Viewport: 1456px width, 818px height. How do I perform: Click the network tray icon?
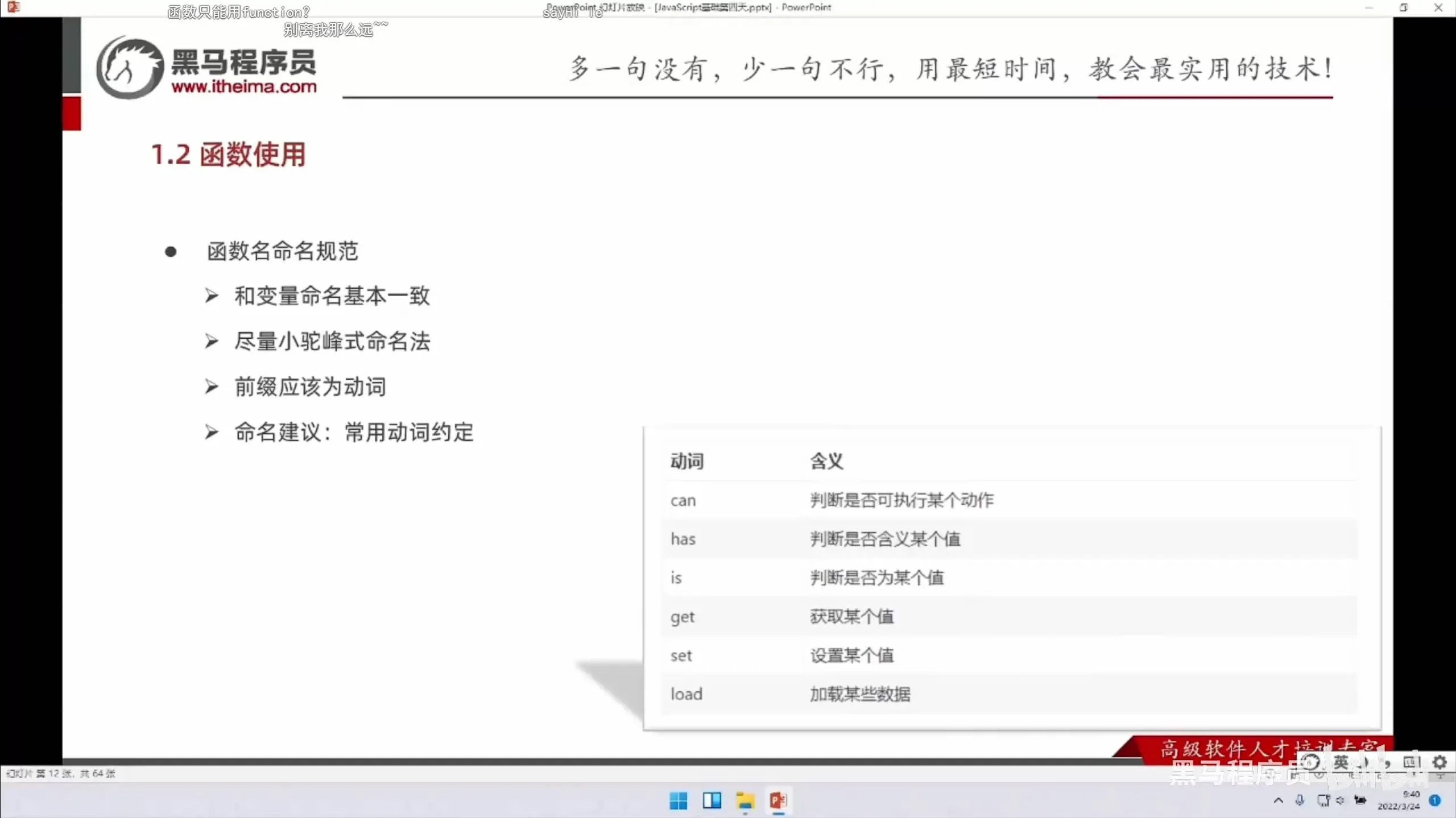click(1323, 800)
